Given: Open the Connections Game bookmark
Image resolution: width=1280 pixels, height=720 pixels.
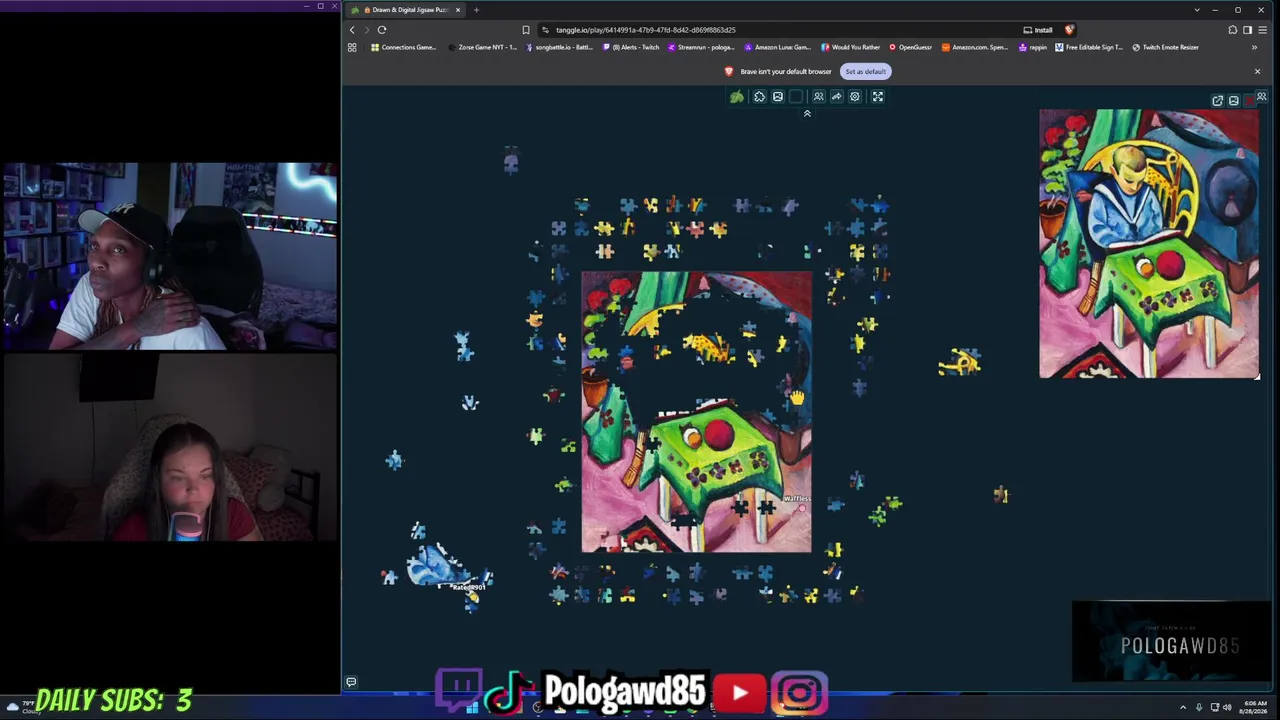Looking at the screenshot, I should click(404, 47).
